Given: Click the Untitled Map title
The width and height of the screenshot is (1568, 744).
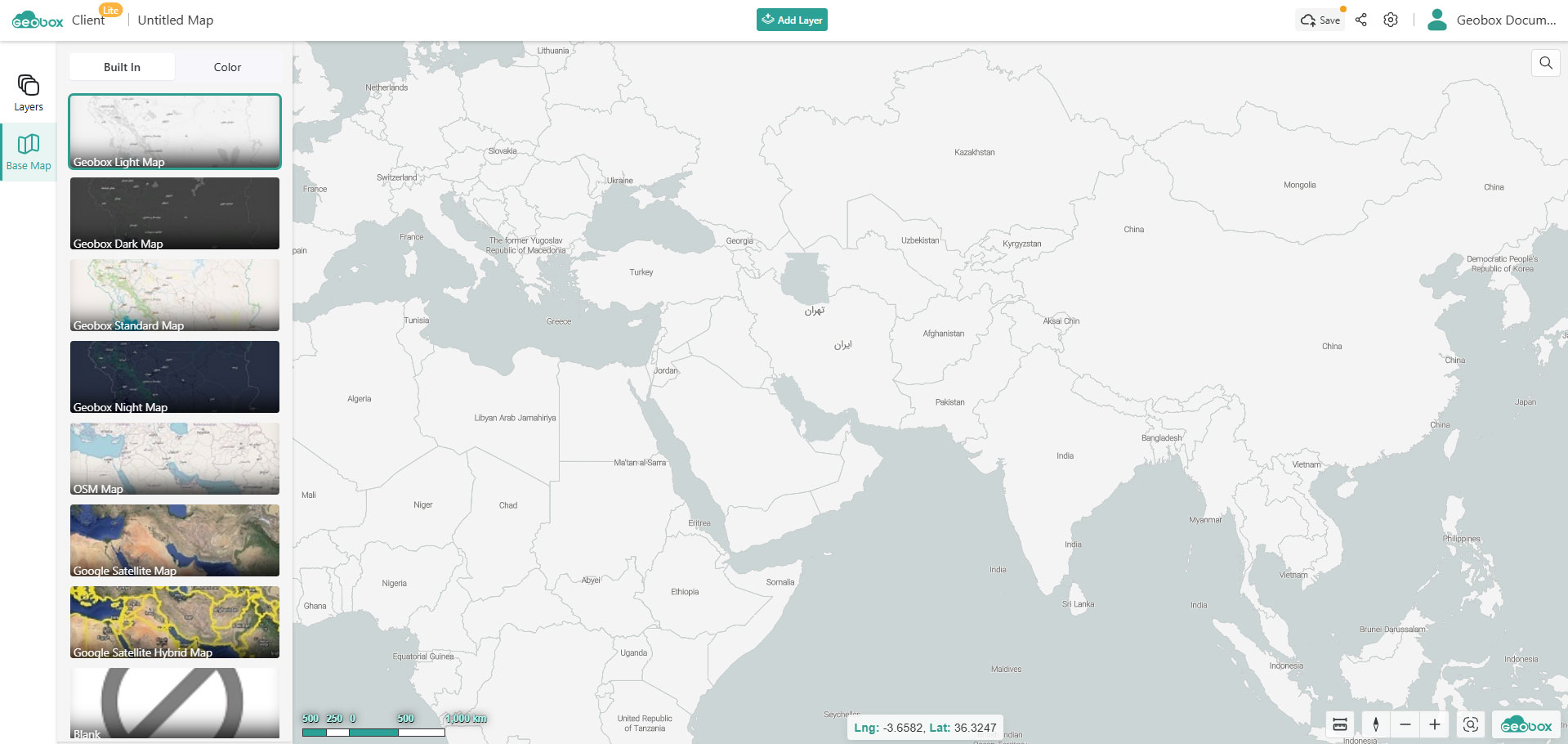Looking at the screenshot, I should pyautogui.click(x=175, y=20).
